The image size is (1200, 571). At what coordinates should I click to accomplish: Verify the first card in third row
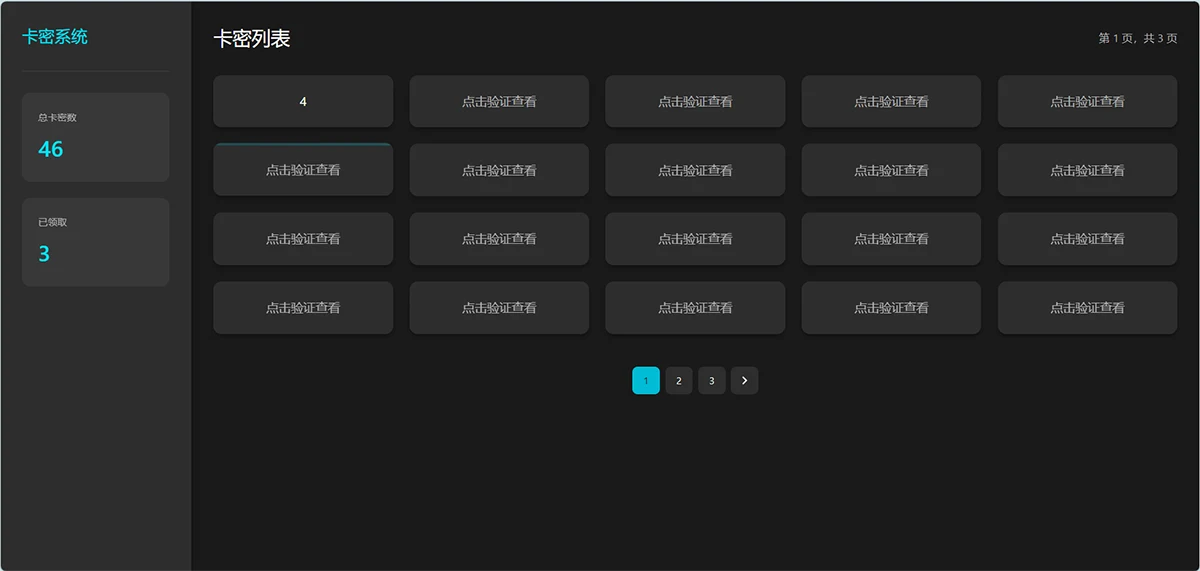(x=303, y=239)
